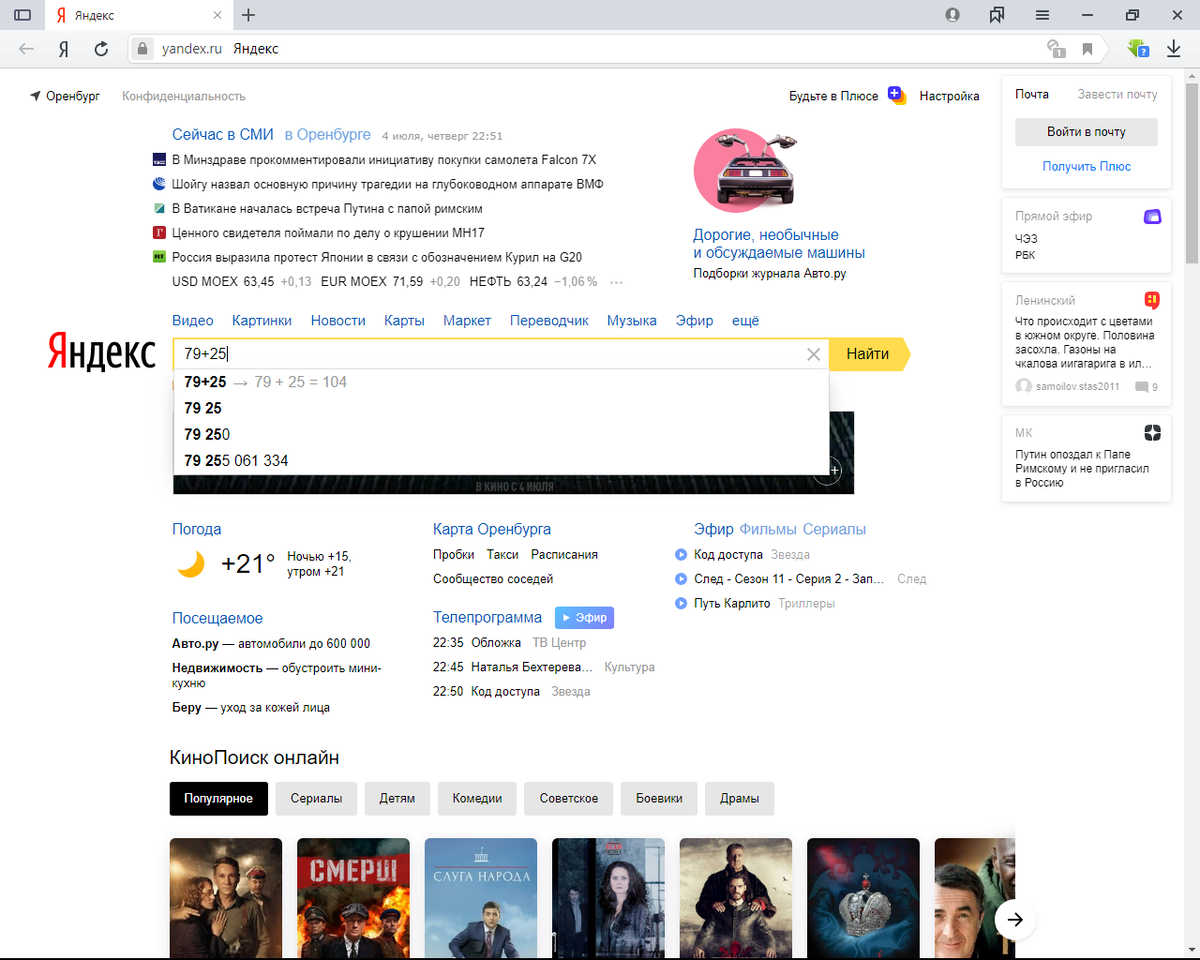Click the Завести почту link
The image size is (1200, 960).
tap(1117, 94)
